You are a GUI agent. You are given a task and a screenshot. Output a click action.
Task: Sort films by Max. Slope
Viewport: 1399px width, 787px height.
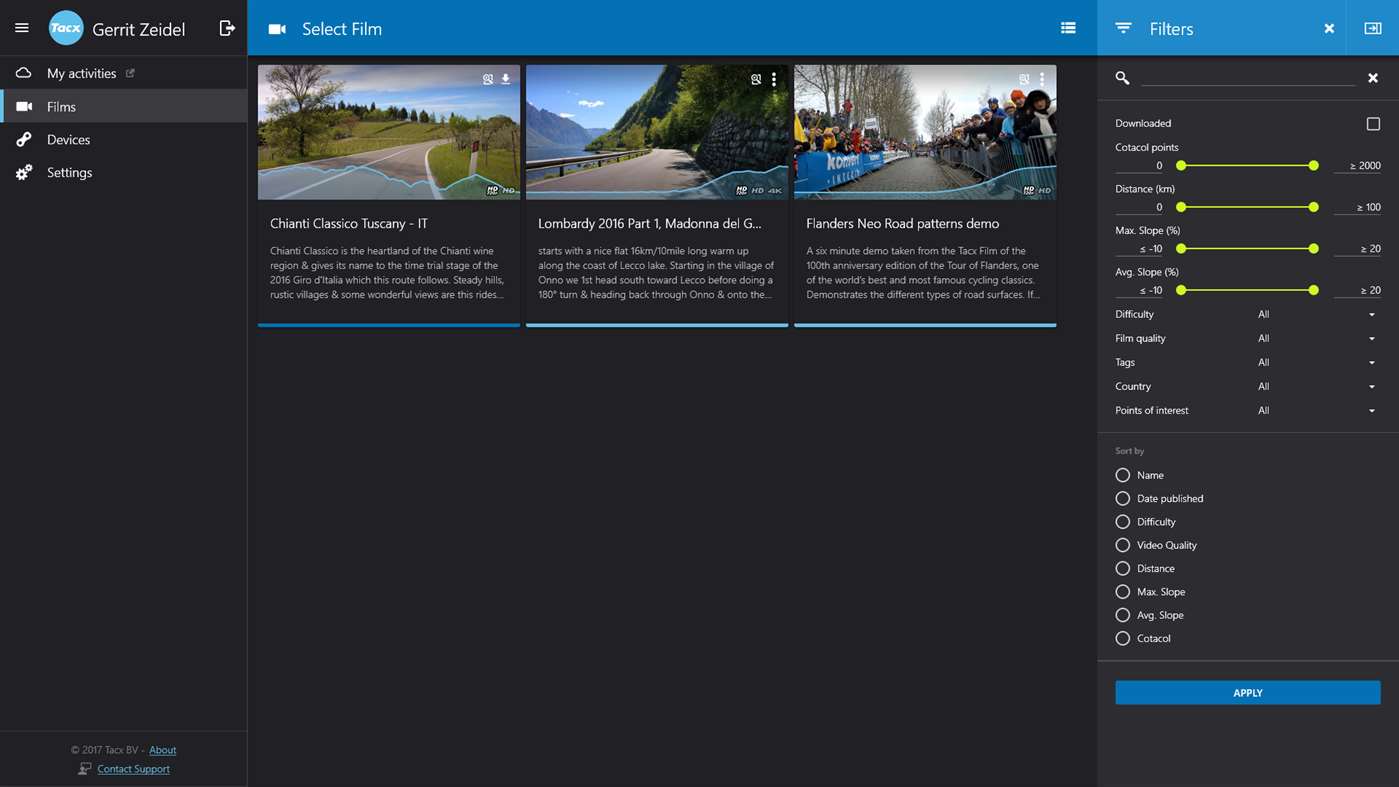1123,591
